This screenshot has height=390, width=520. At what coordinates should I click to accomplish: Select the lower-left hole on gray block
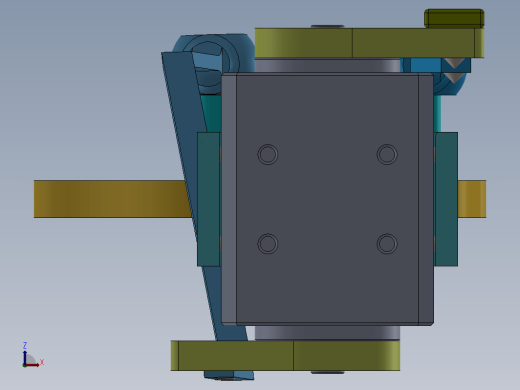tap(268, 244)
